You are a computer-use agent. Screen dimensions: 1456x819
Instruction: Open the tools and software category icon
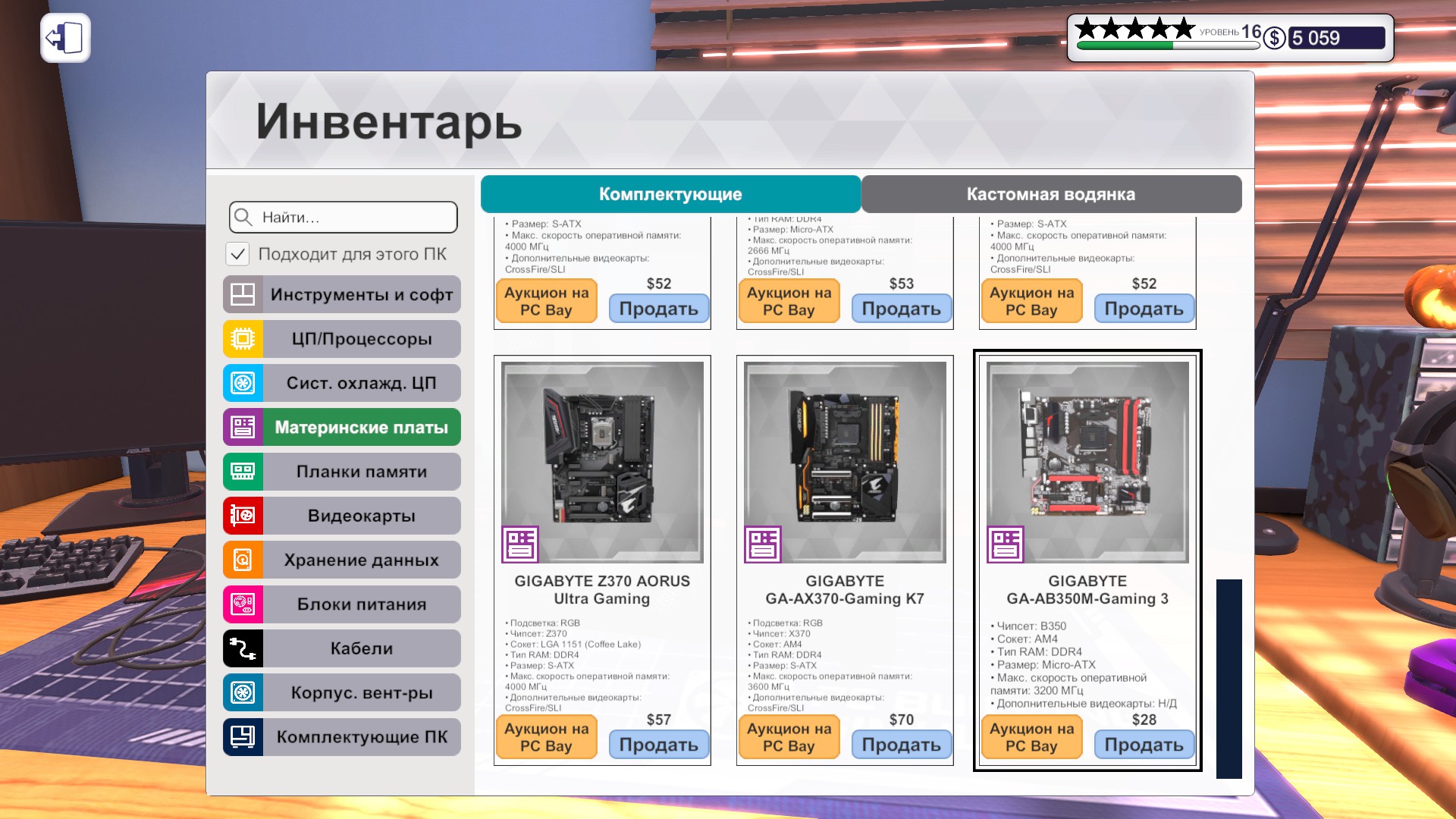point(243,294)
